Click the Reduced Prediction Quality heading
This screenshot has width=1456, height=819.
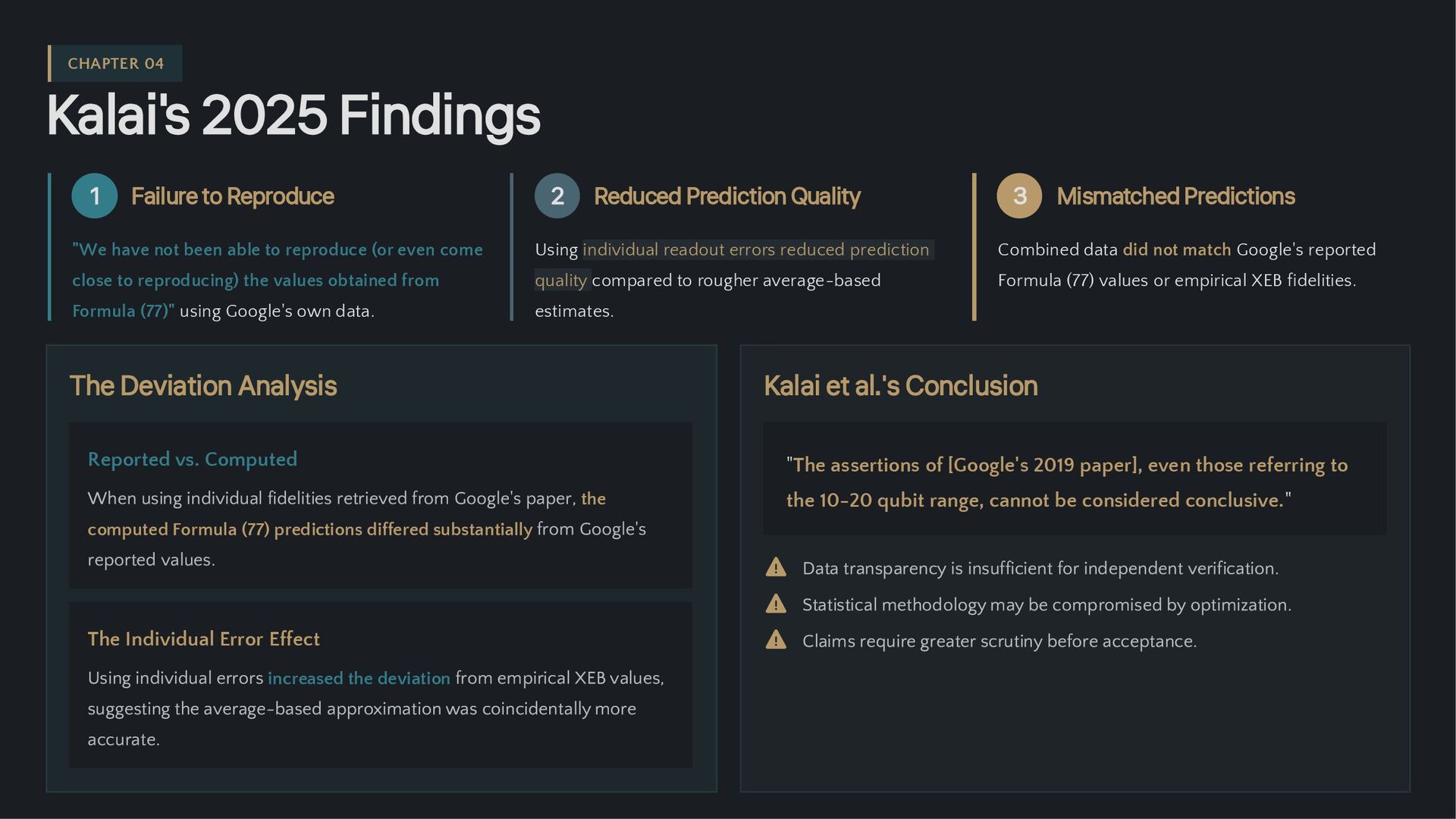tap(726, 196)
